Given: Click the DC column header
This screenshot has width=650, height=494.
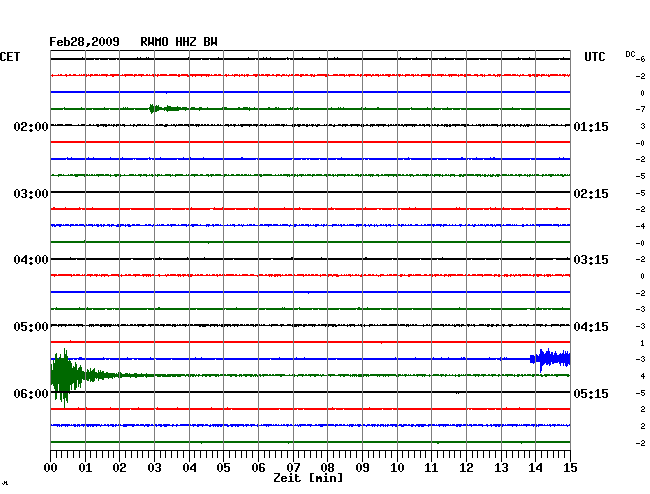Looking at the screenshot, I should [630, 54].
